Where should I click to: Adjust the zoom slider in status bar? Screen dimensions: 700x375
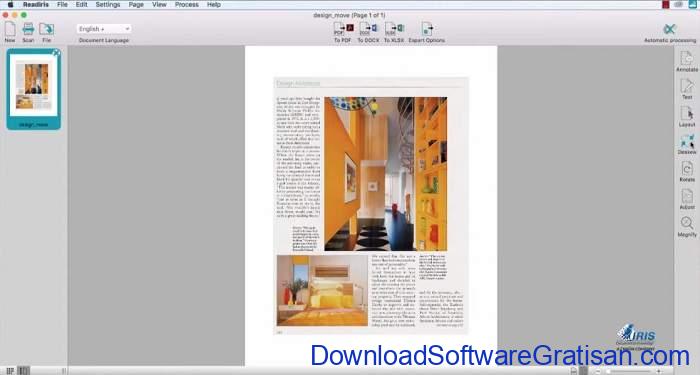click(x=629, y=371)
